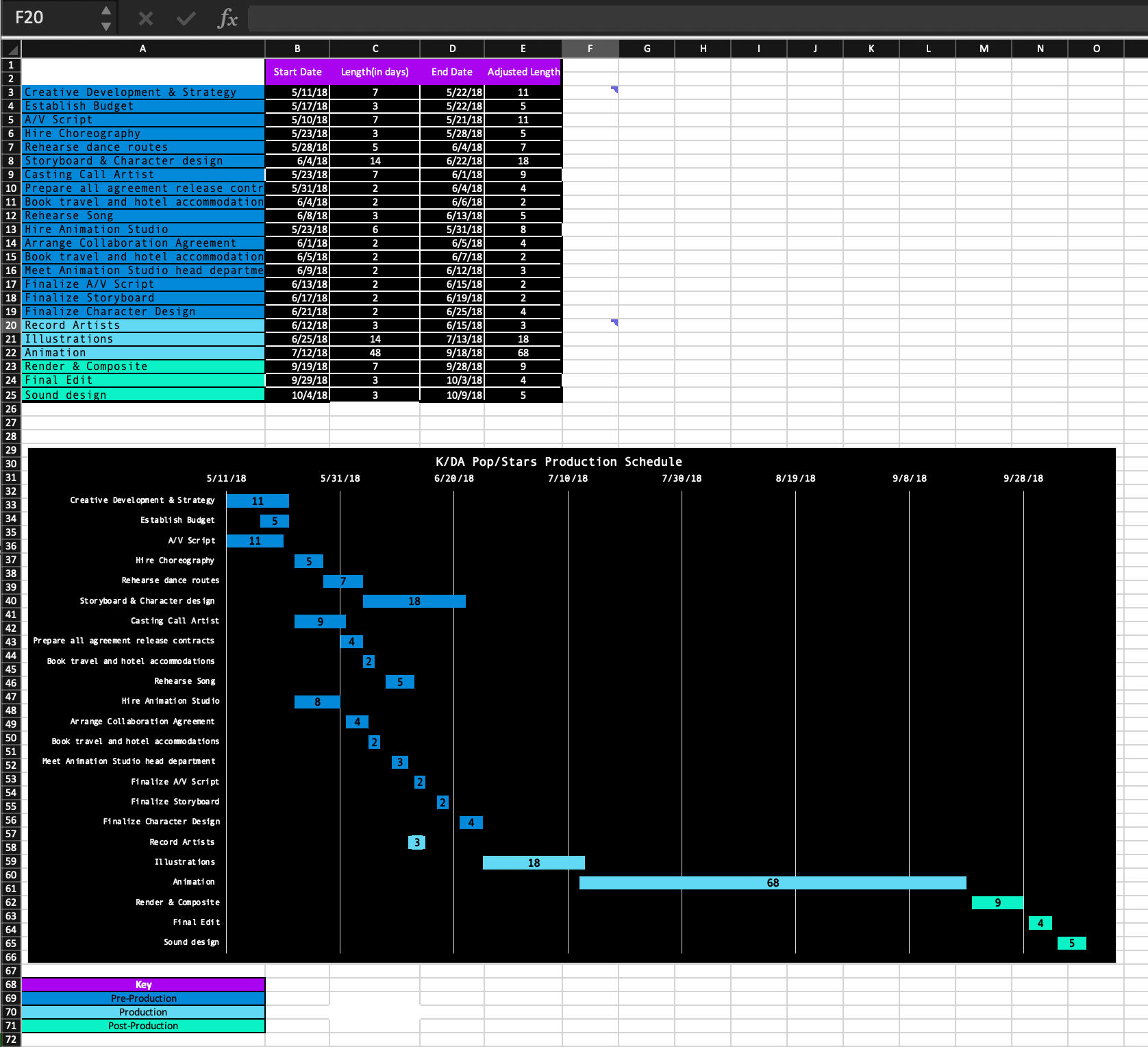Screen dimensions: 1148x1047
Task: Click the end date 9/18/18 cell
Action: pyautogui.click(x=452, y=353)
